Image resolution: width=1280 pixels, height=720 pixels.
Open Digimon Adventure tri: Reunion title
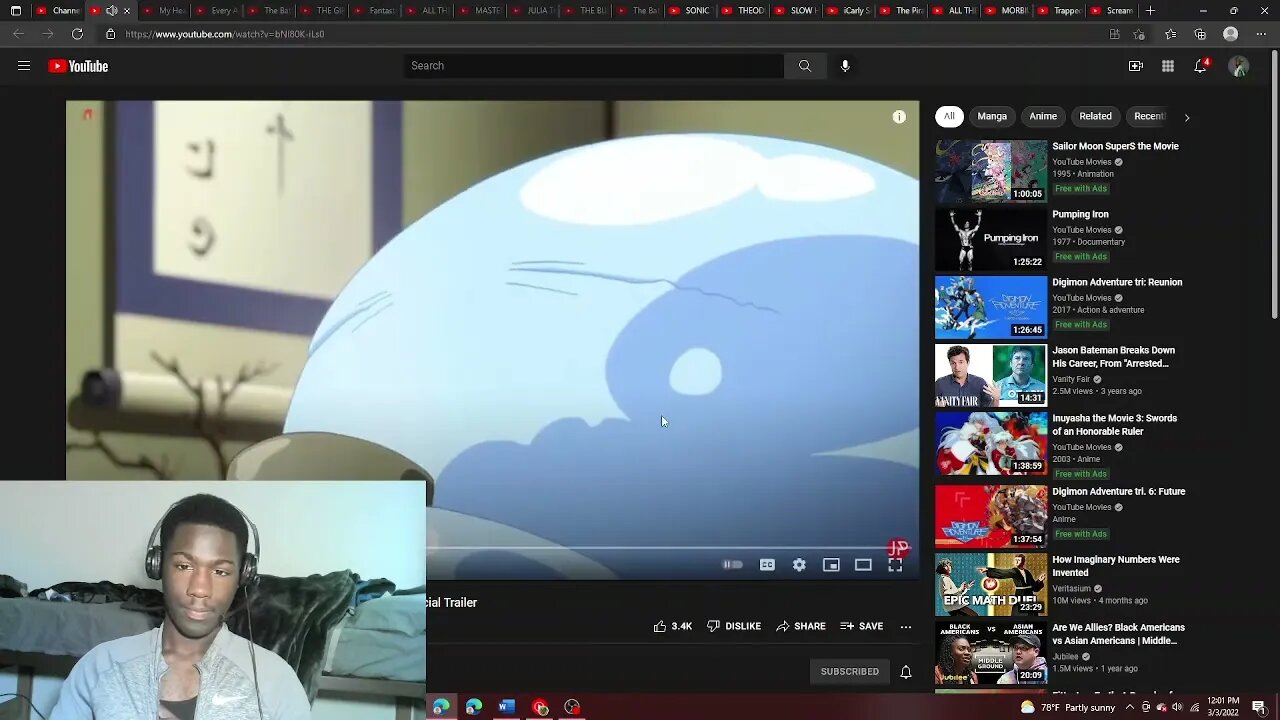tap(1117, 282)
